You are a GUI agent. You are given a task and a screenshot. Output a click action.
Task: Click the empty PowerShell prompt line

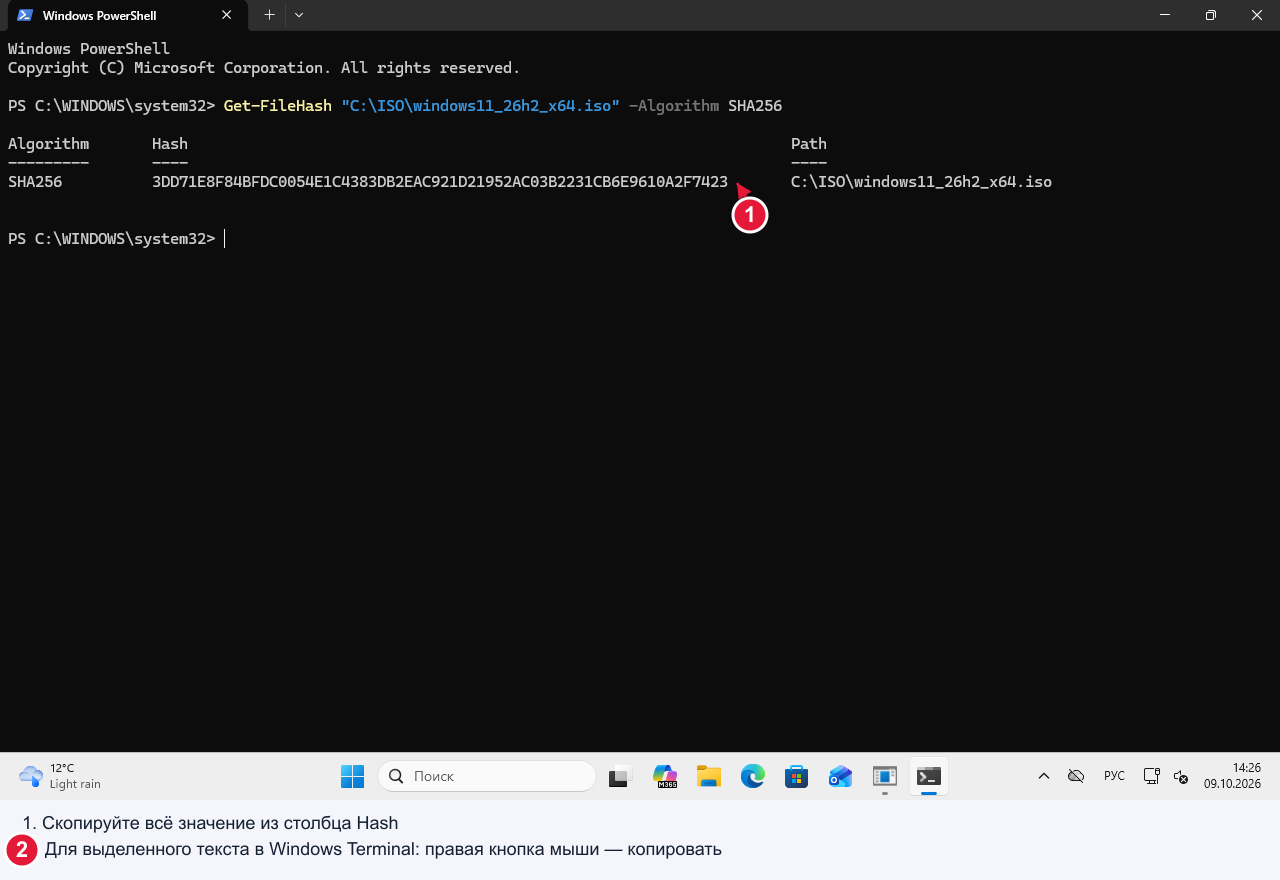[x=116, y=239]
